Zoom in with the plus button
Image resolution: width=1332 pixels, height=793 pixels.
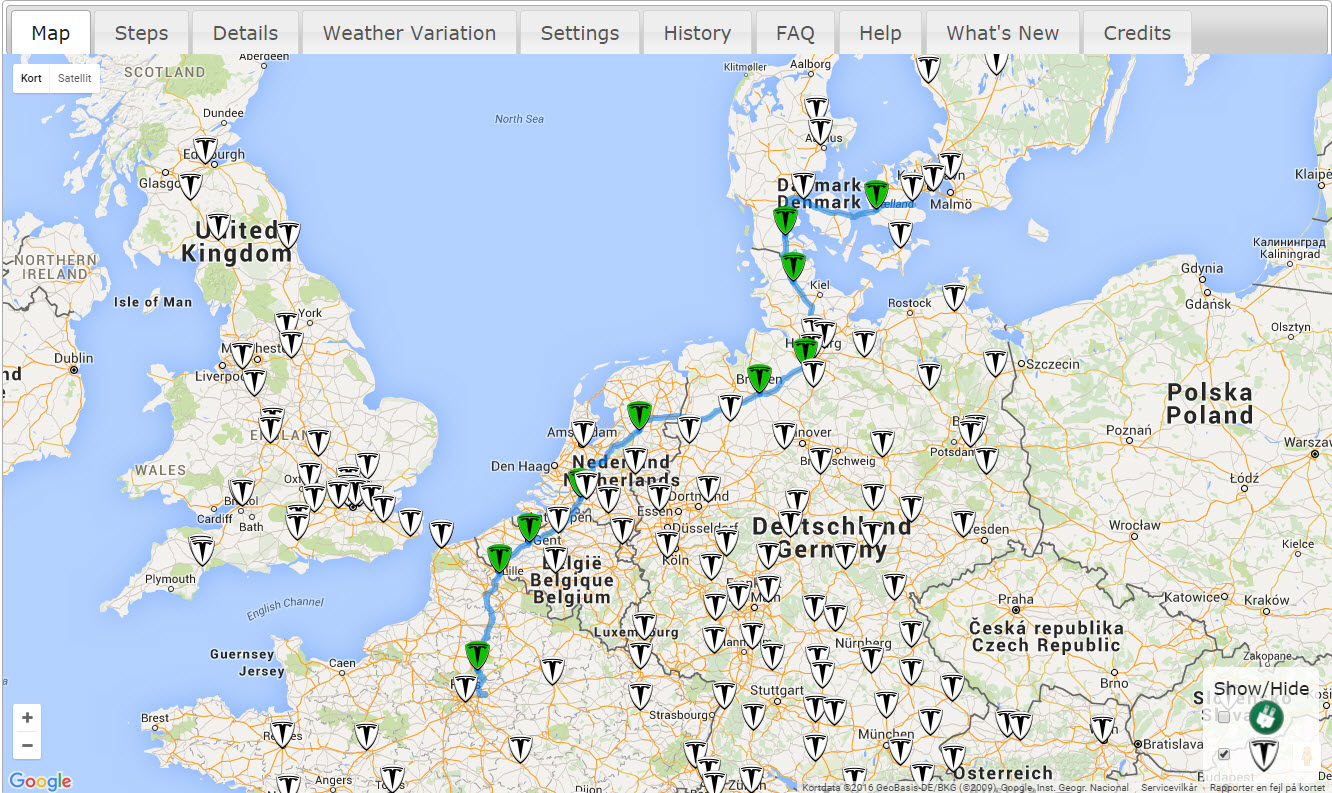point(27,718)
